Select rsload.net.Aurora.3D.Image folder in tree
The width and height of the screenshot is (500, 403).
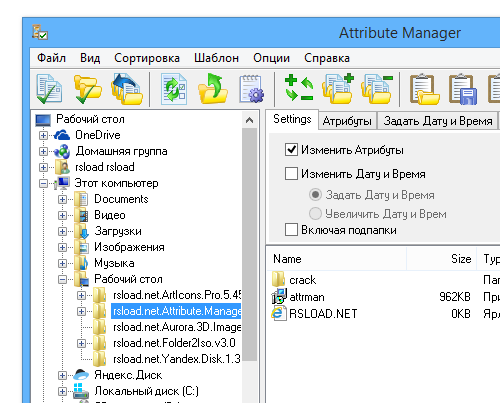177,327
